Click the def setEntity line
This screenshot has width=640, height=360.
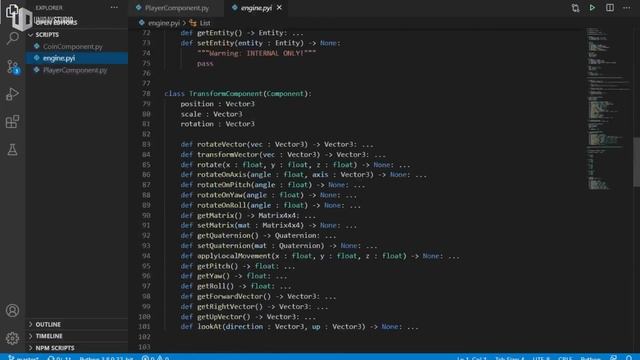pyautogui.click(x=260, y=43)
